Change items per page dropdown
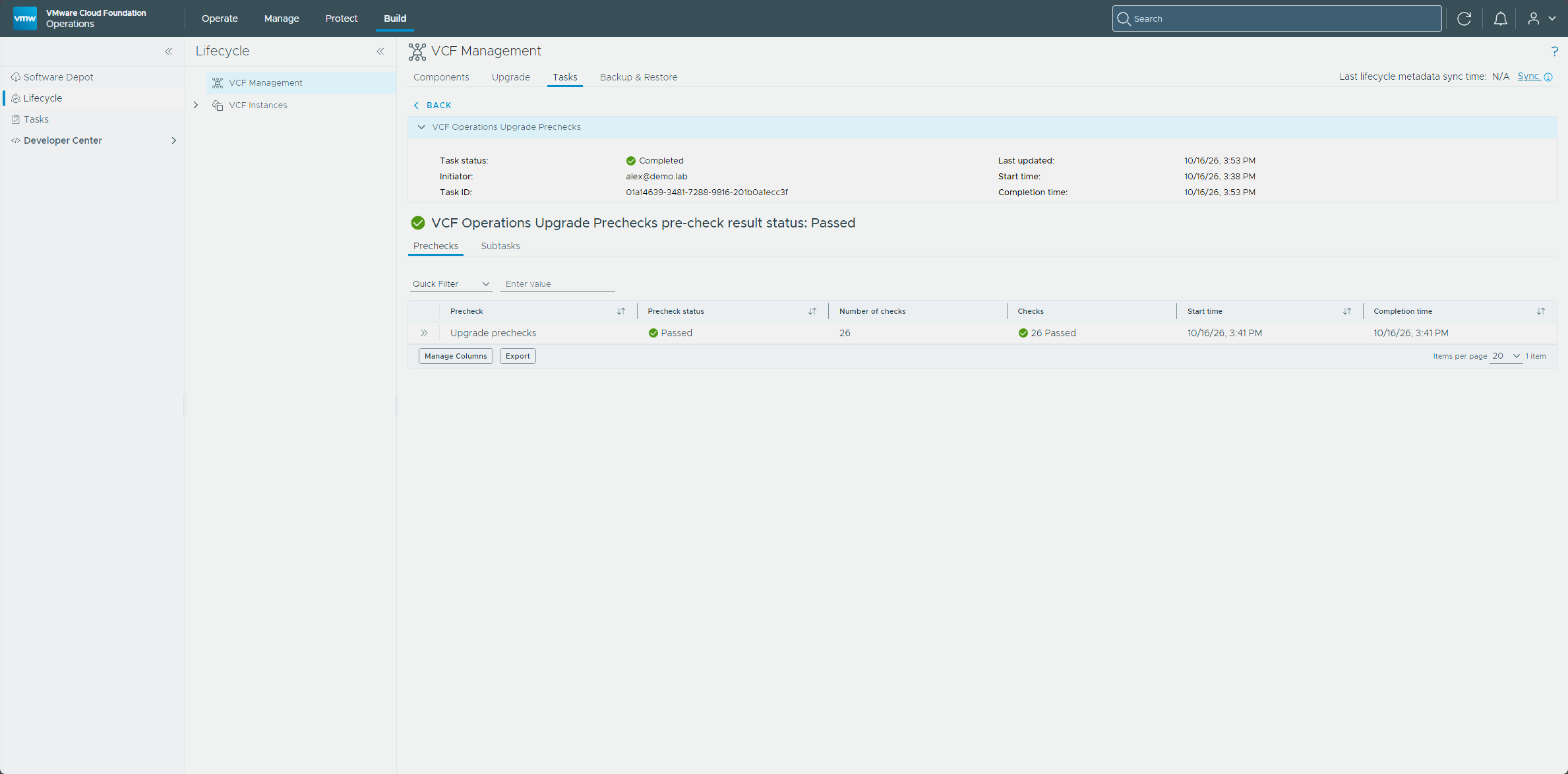This screenshot has height=774, width=1568. pos(1506,356)
